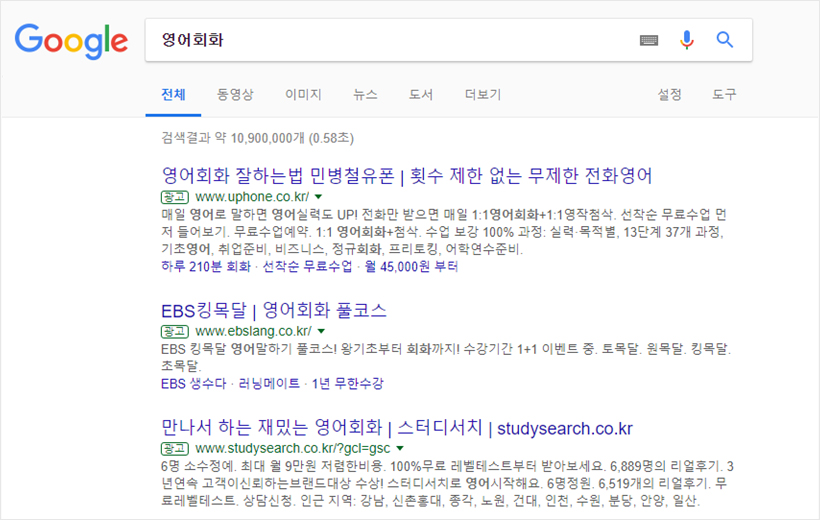Click the www.uphone.co.kr/ URL text
Image resolution: width=820 pixels, height=520 pixels.
coord(252,197)
